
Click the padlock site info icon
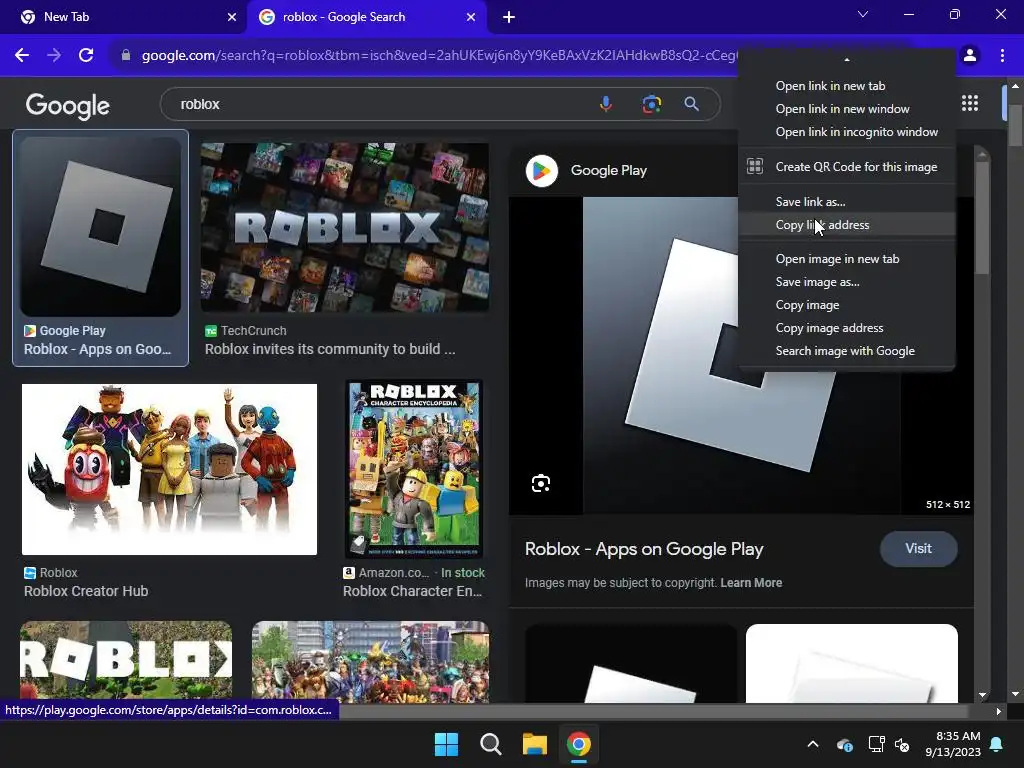pyautogui.click(x=126, y=56)
